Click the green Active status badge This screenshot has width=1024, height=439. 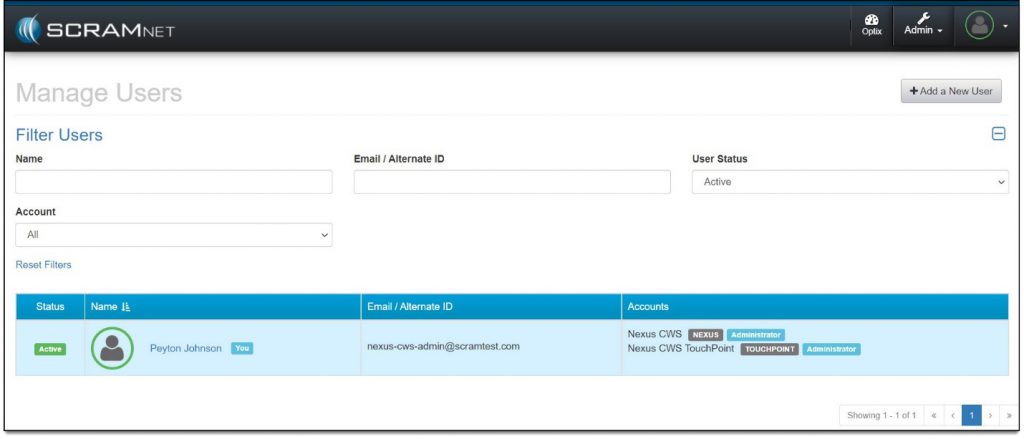(50, 349)
